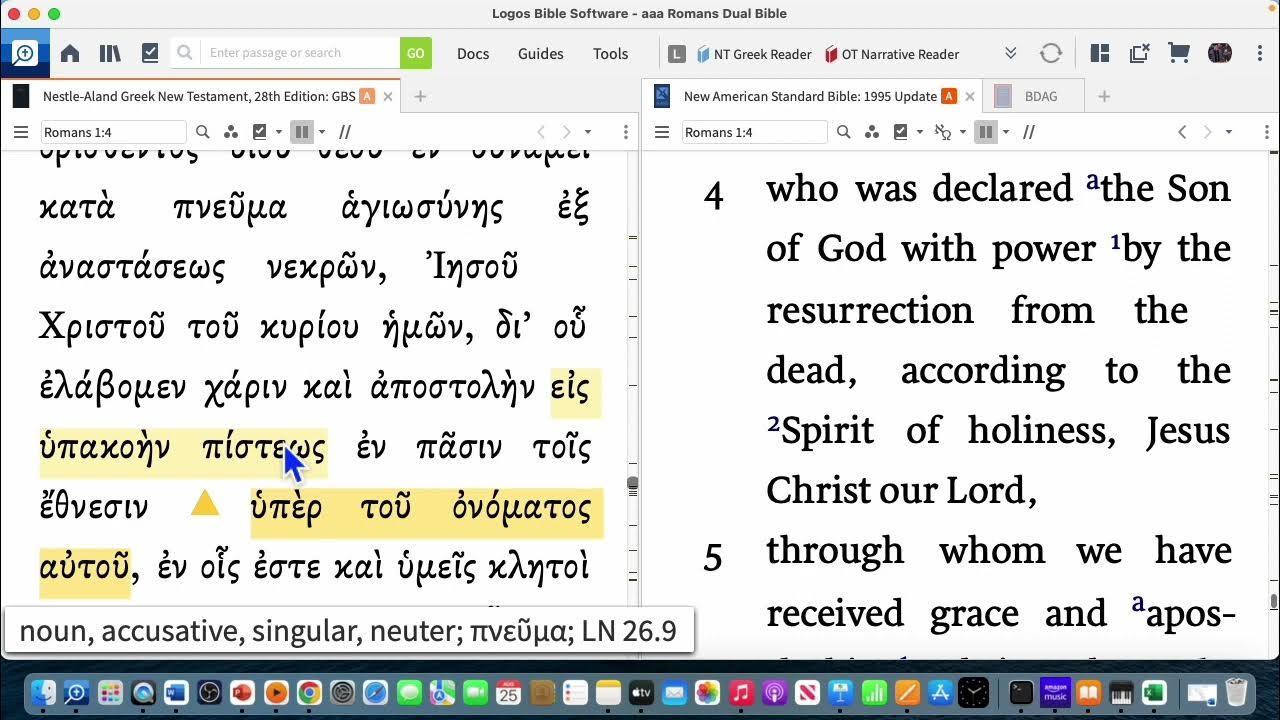Close the Nestle-Aland tab

click(x=388, y=97)
